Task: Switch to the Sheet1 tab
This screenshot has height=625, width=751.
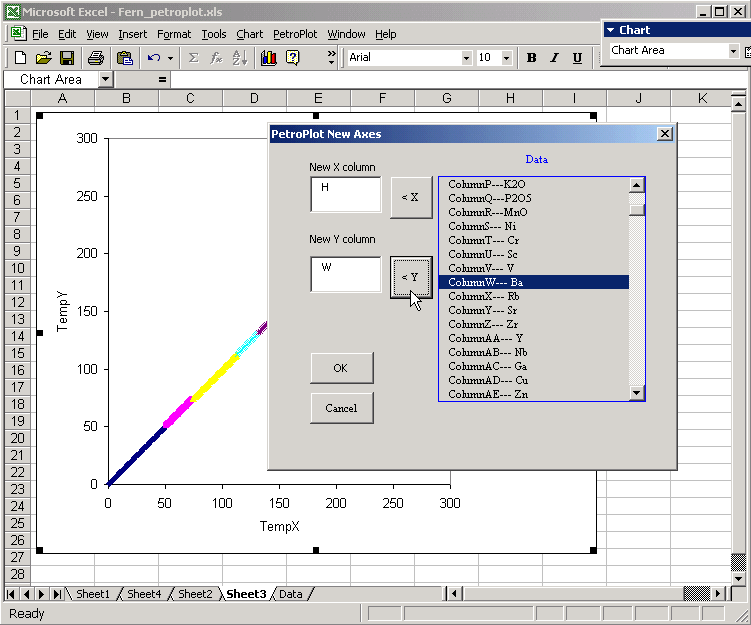Action: 93,594
